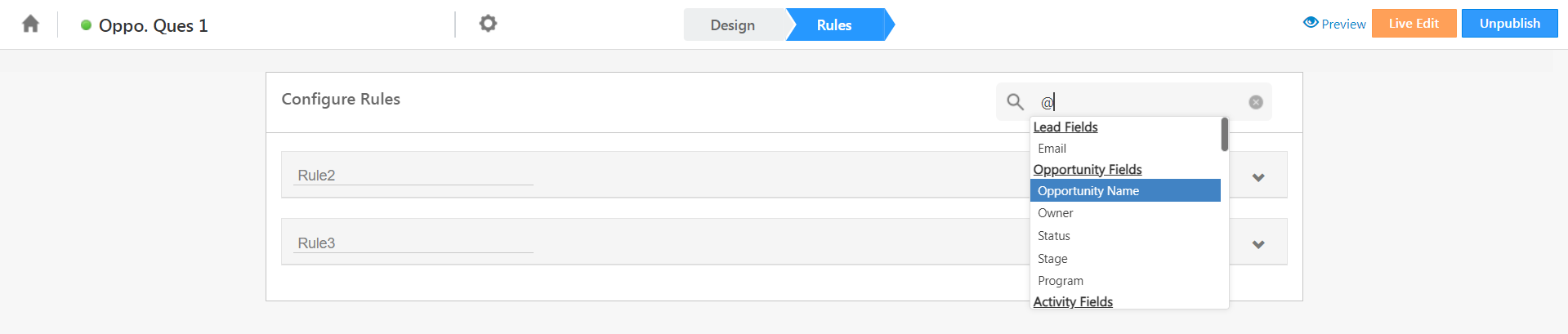This screenshot has height=334, width=1568.
Task: Select Program from the field list
Action: (1061, 281)
